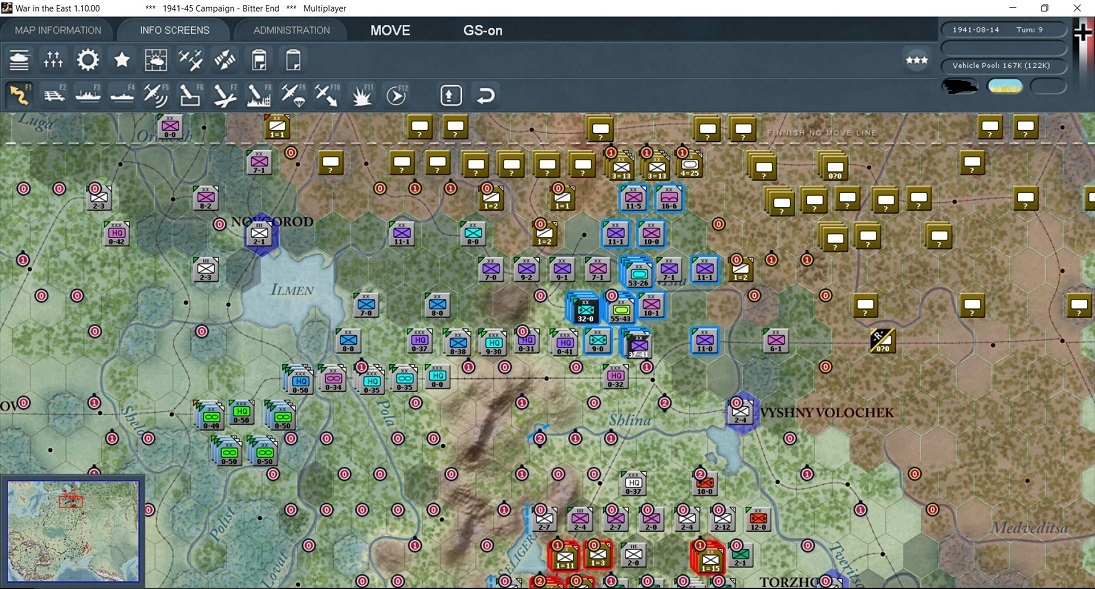
Task: Click the minimap overview thumbnail
Action: [73, 531]
